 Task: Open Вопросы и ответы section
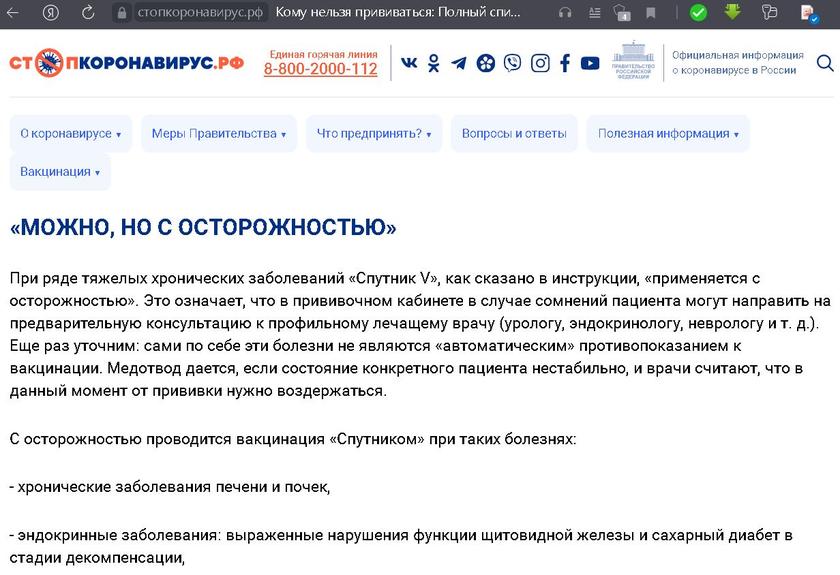click(x=514, y=133)
